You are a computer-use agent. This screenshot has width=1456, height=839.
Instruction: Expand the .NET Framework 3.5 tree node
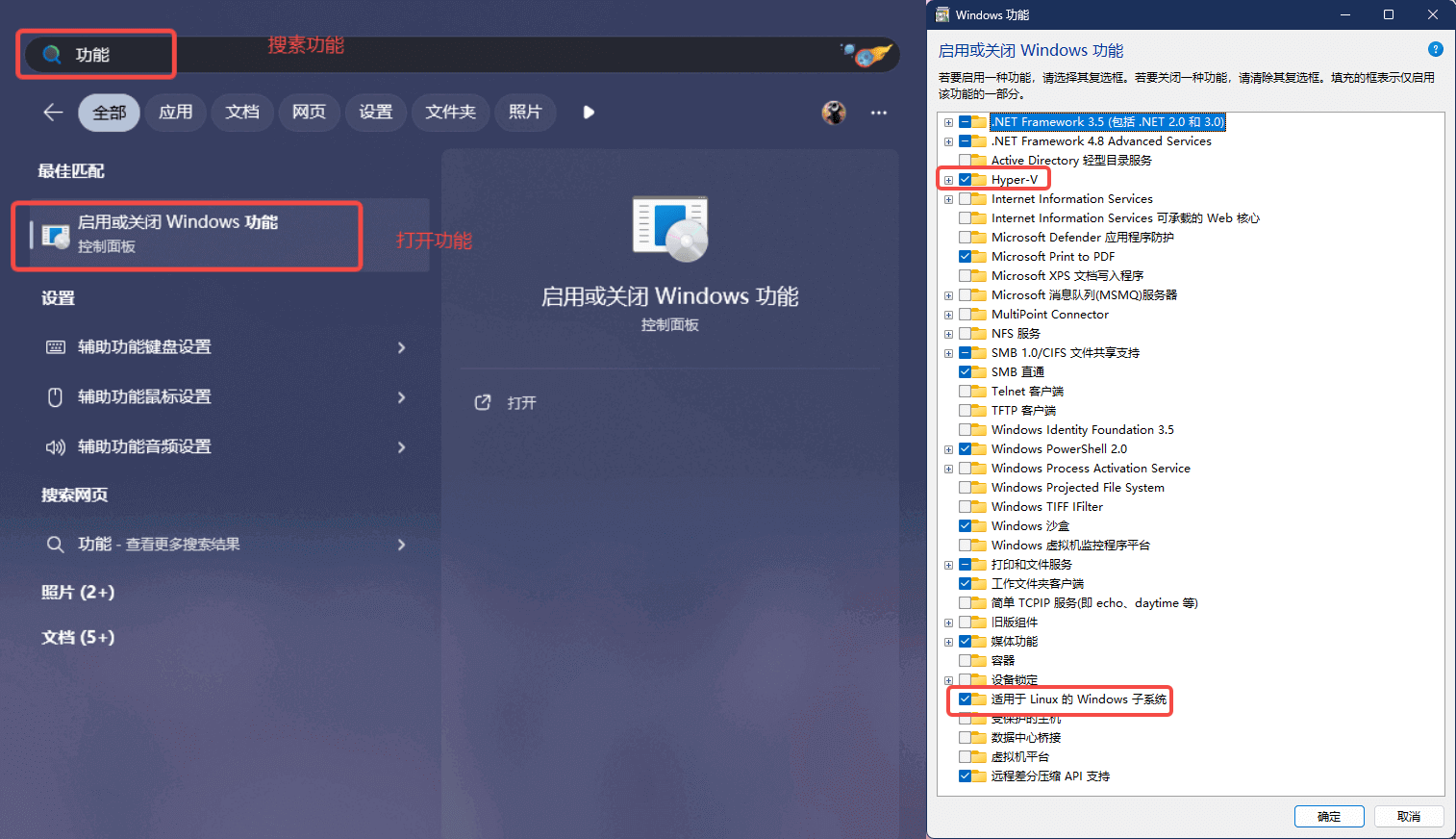[948, 122]
